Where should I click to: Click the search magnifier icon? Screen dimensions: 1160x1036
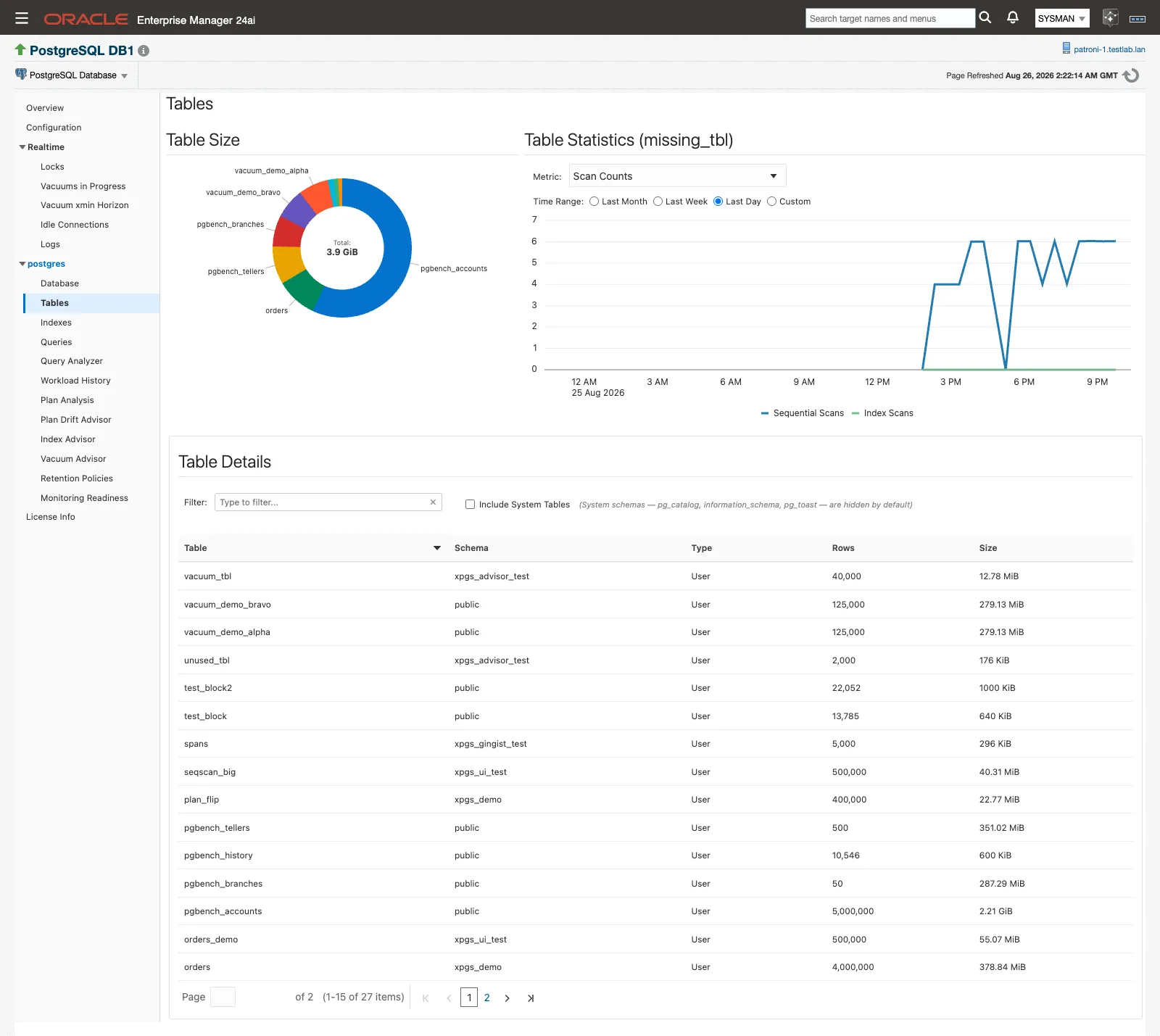point(985,18)
